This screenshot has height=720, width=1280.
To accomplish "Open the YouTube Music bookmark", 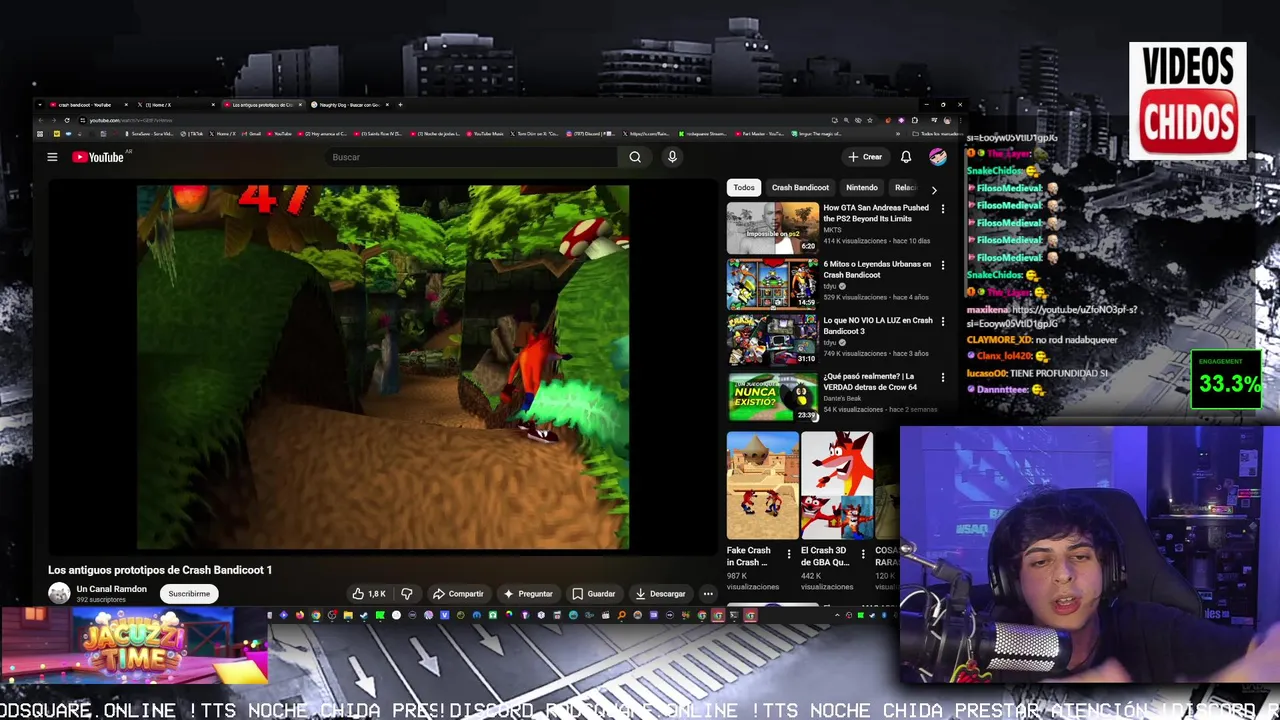I will (x=484, y=133).
